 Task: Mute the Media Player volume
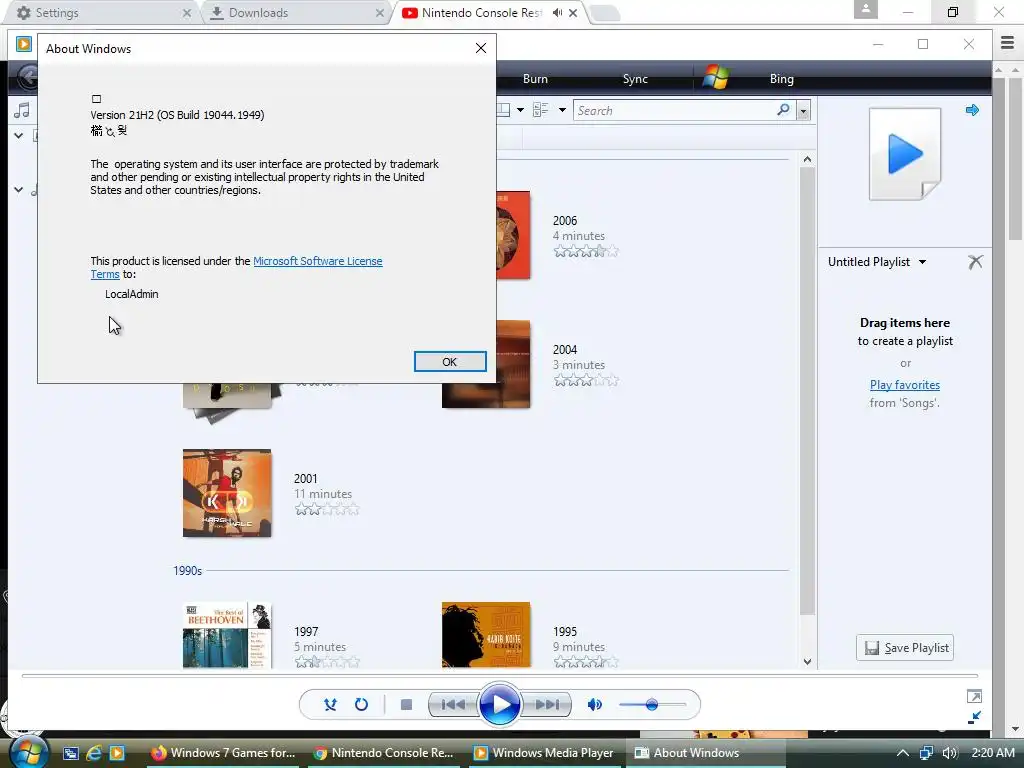(x=594, y=705)
